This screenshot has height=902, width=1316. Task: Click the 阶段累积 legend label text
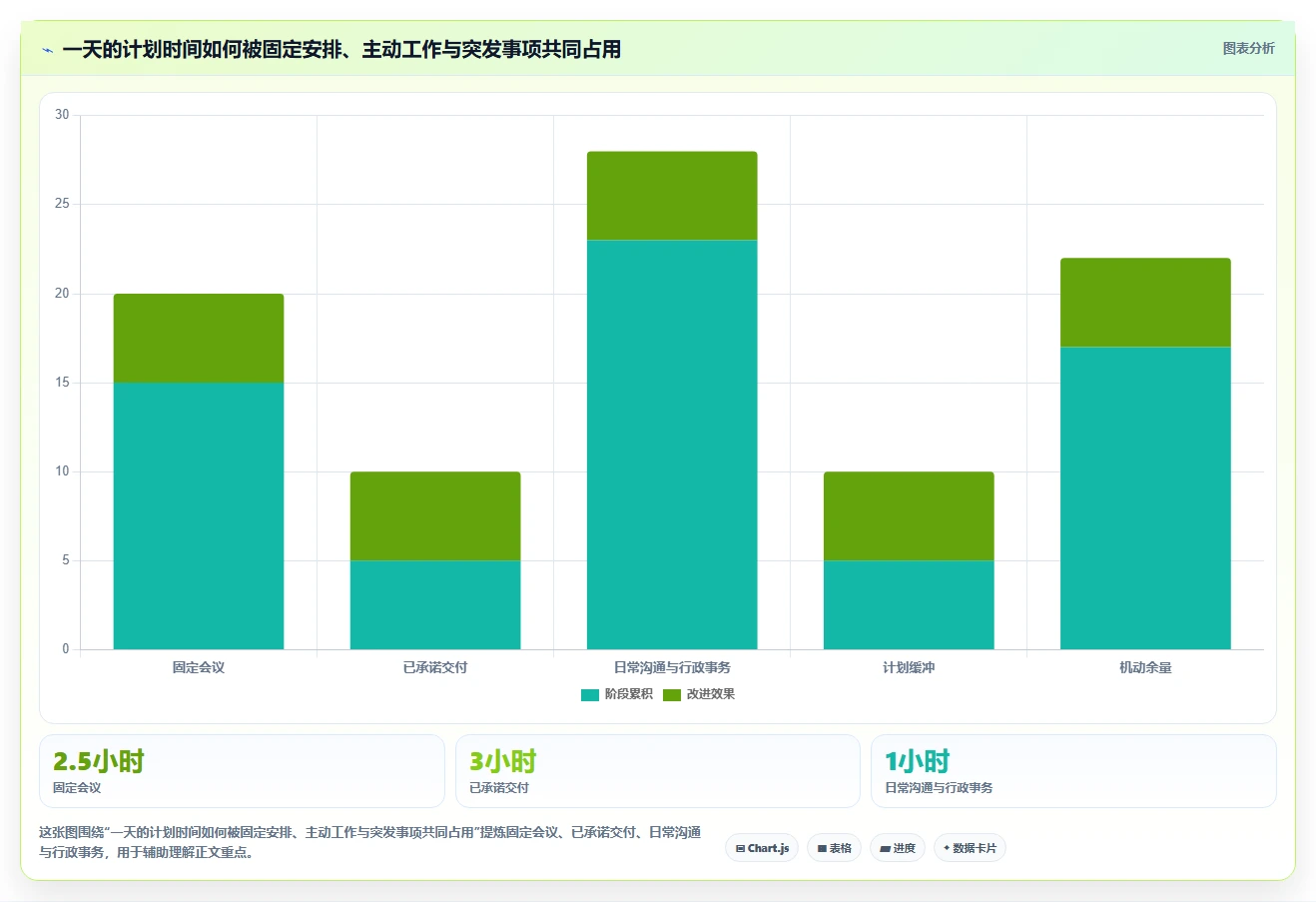[628, 694]
